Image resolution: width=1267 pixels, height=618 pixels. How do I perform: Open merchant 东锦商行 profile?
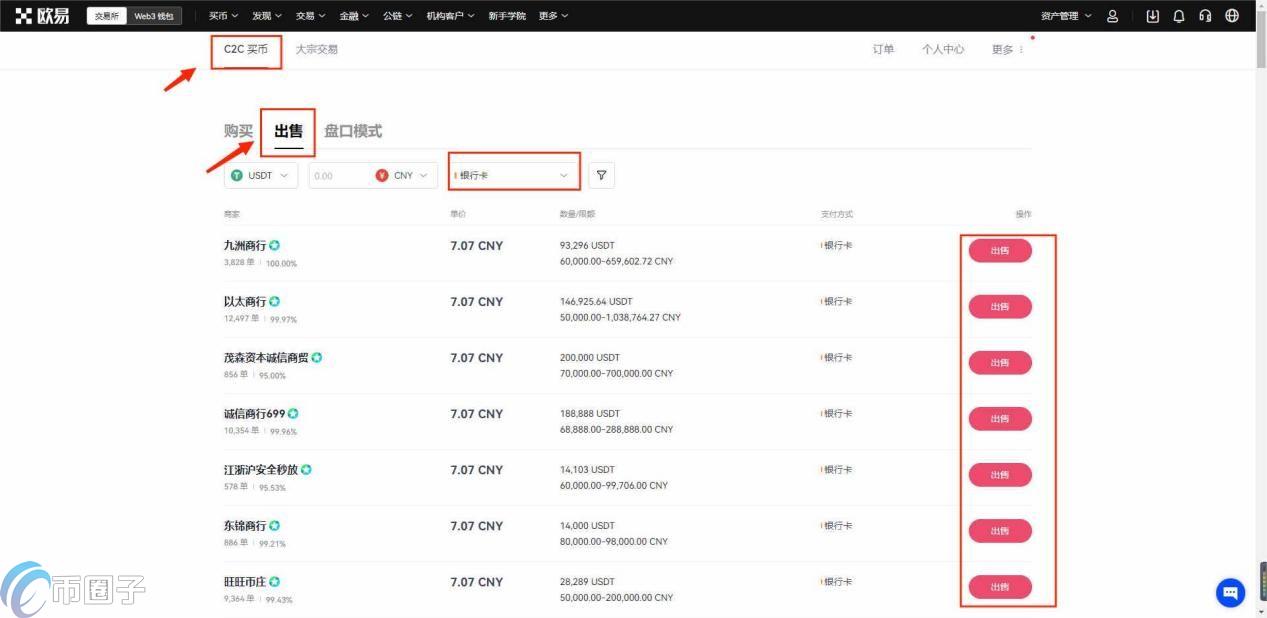pos(245,525)
